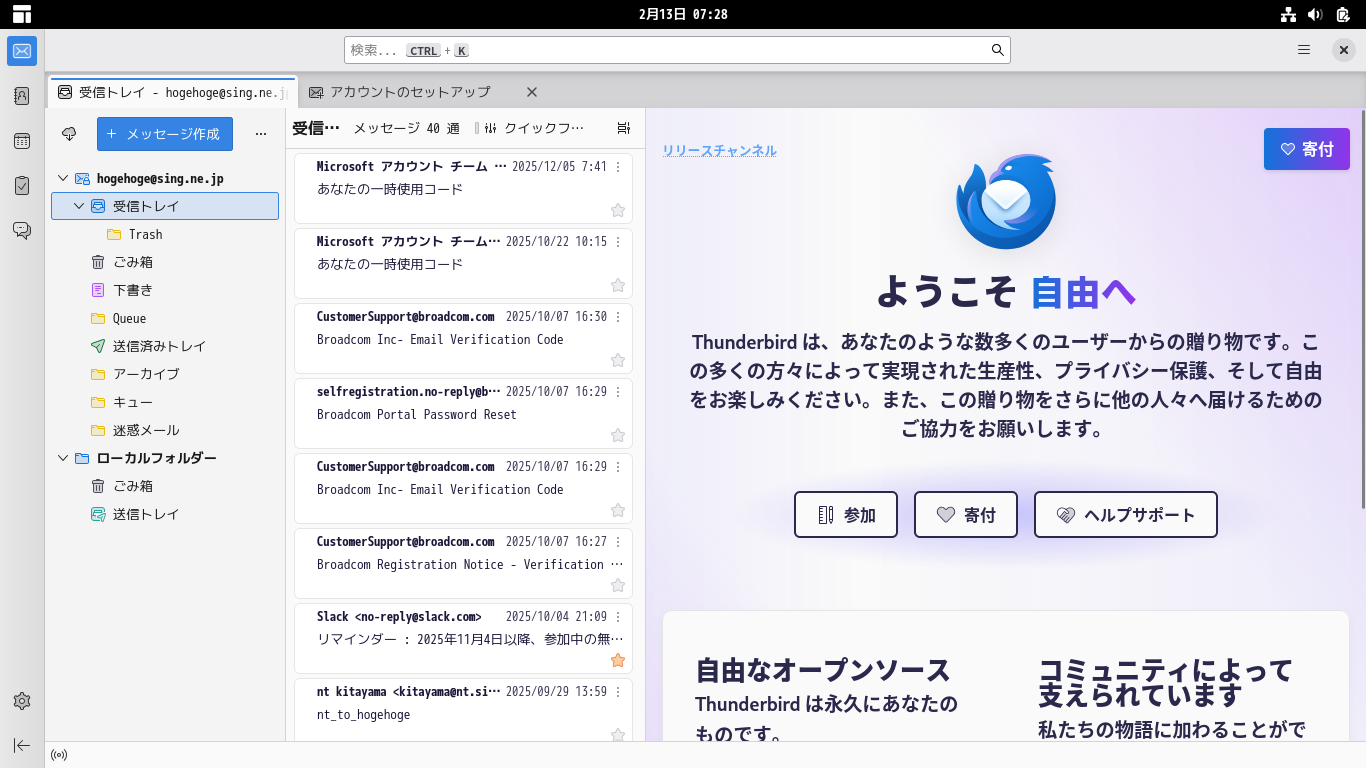Open the リリースチャンネル link
The width and height of the screenshot is (1366, 768).
click(x=719, y=151)
